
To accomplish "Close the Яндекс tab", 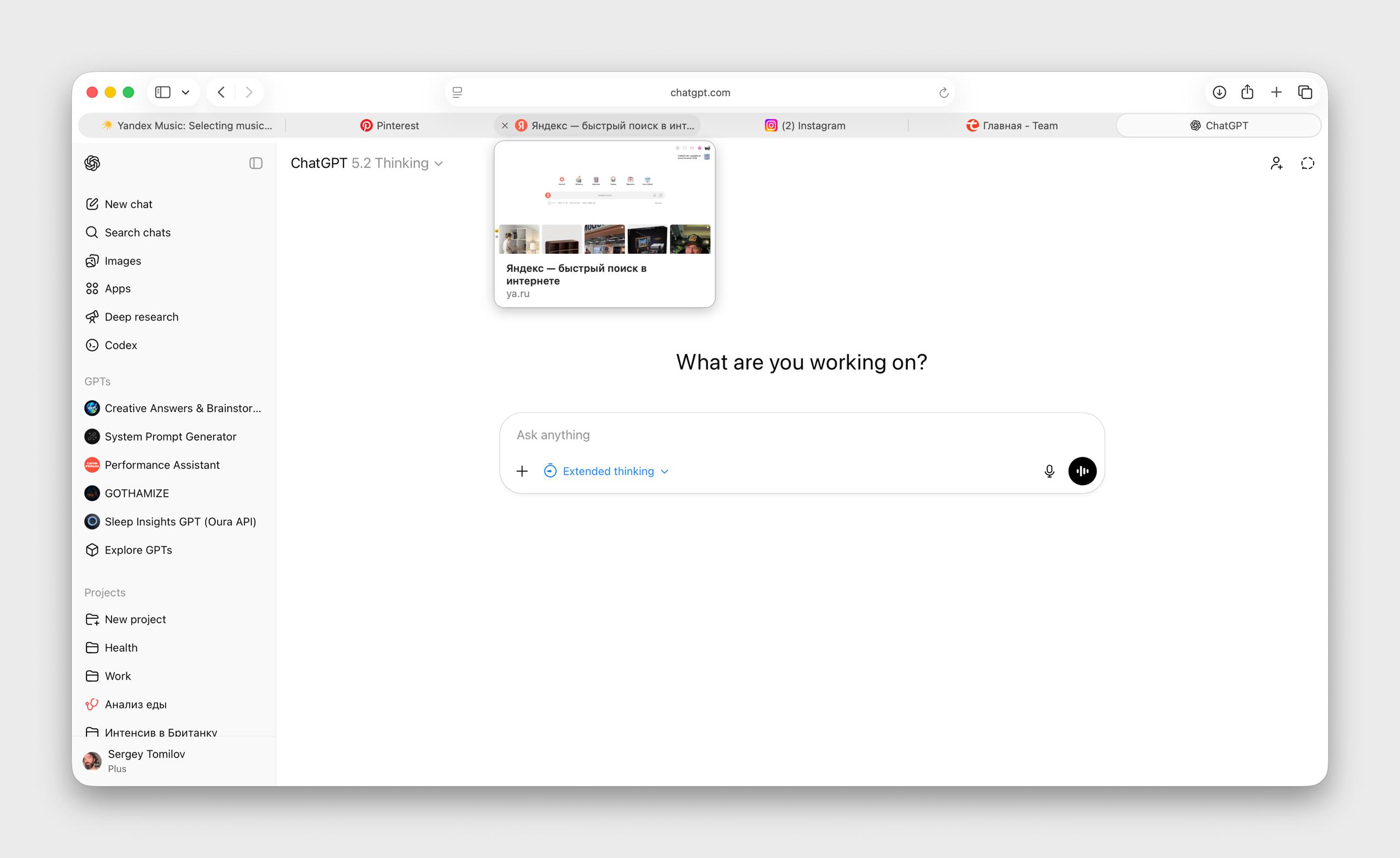I will (x=505, y=126).
